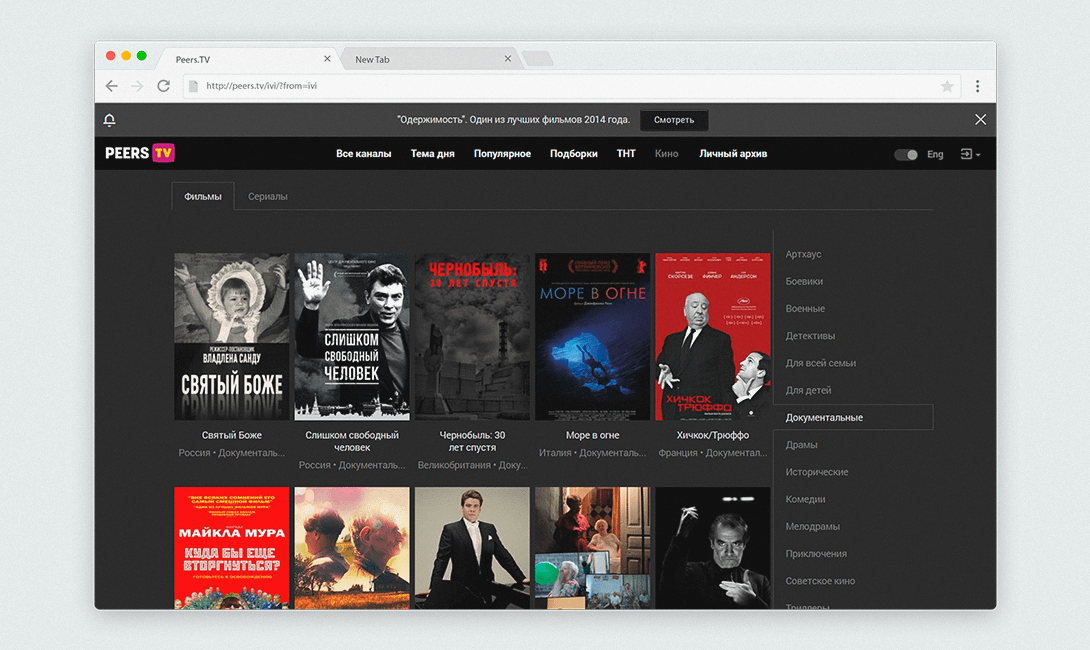Click the PEERS TV logo
Viewport: 1090px width, 650px height.
click(x=140, y=153)
